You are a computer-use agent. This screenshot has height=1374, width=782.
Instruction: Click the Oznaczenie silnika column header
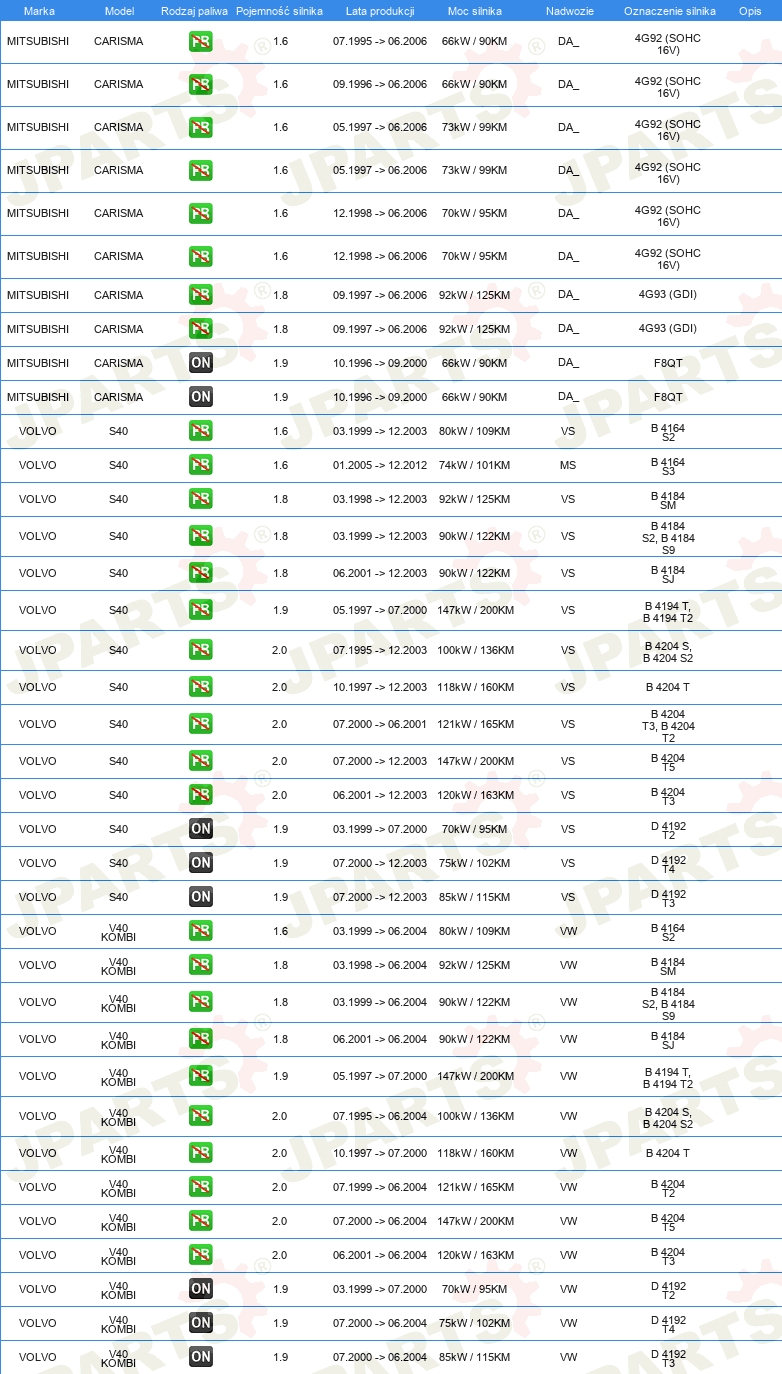click(x=670, y=11)
